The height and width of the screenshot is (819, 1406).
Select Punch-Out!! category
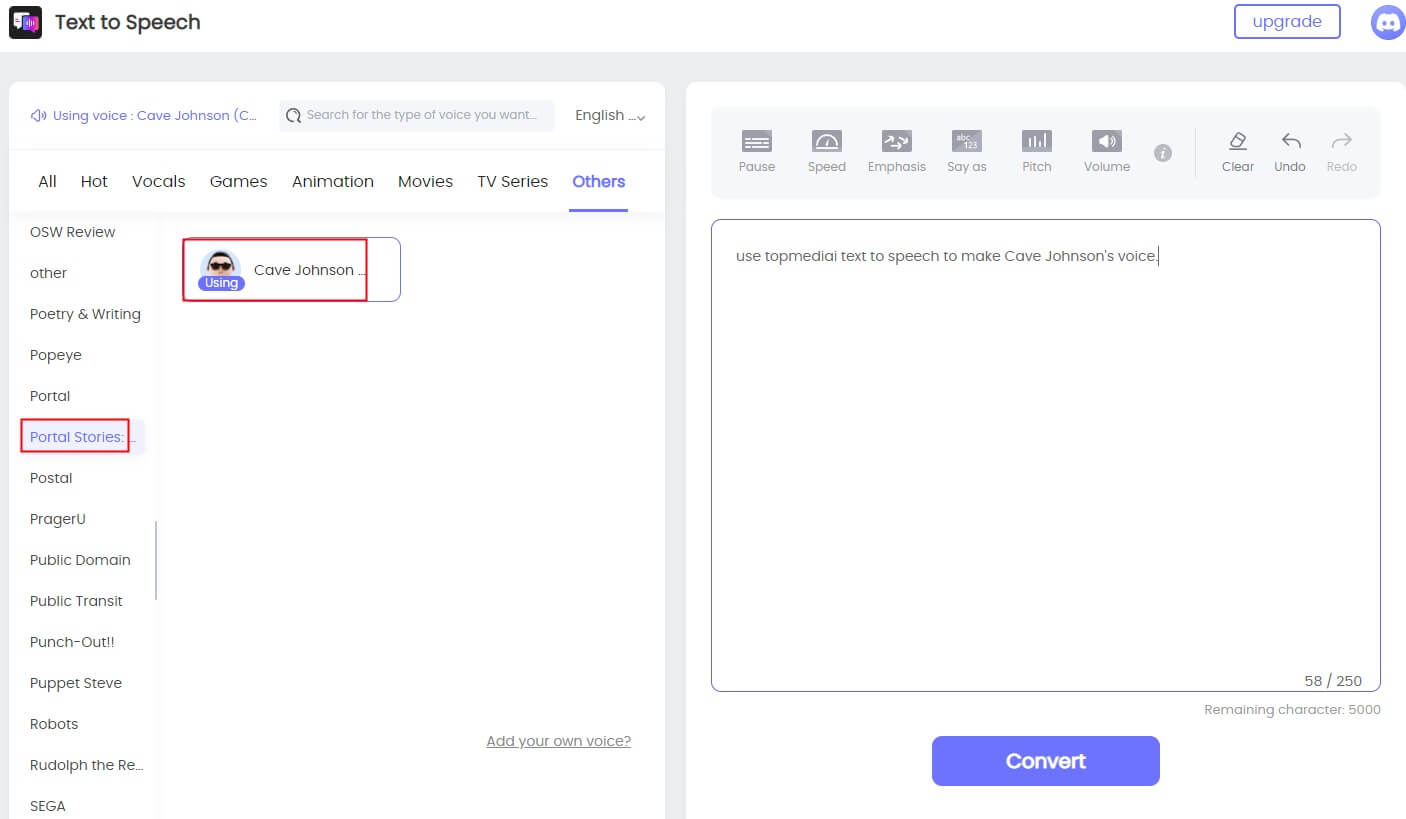coord(72,642)
